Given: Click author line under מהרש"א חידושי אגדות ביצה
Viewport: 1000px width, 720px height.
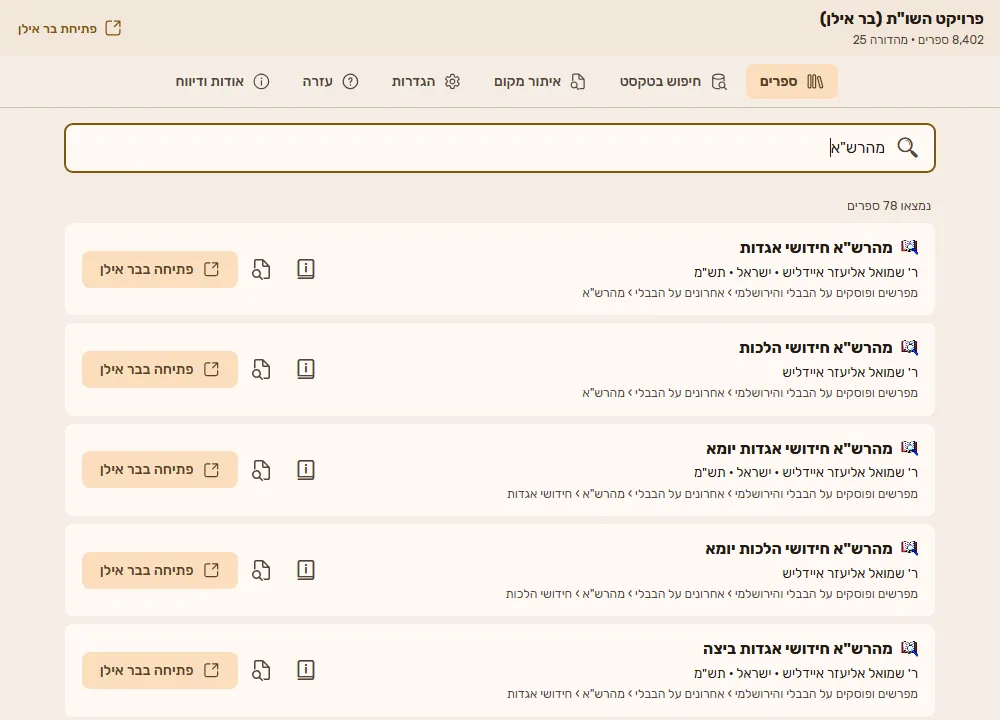Looking at the screenshot, I should coord(806,673).
